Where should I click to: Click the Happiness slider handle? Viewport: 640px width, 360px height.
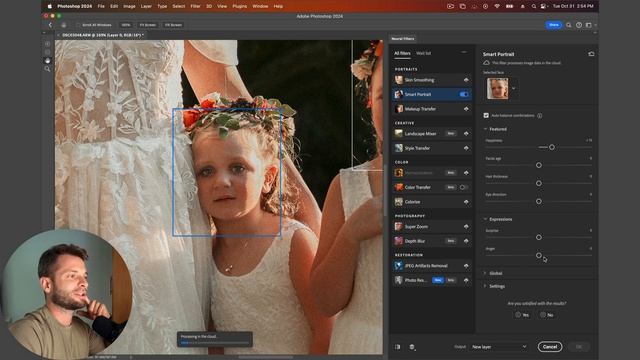click(552, 147)
